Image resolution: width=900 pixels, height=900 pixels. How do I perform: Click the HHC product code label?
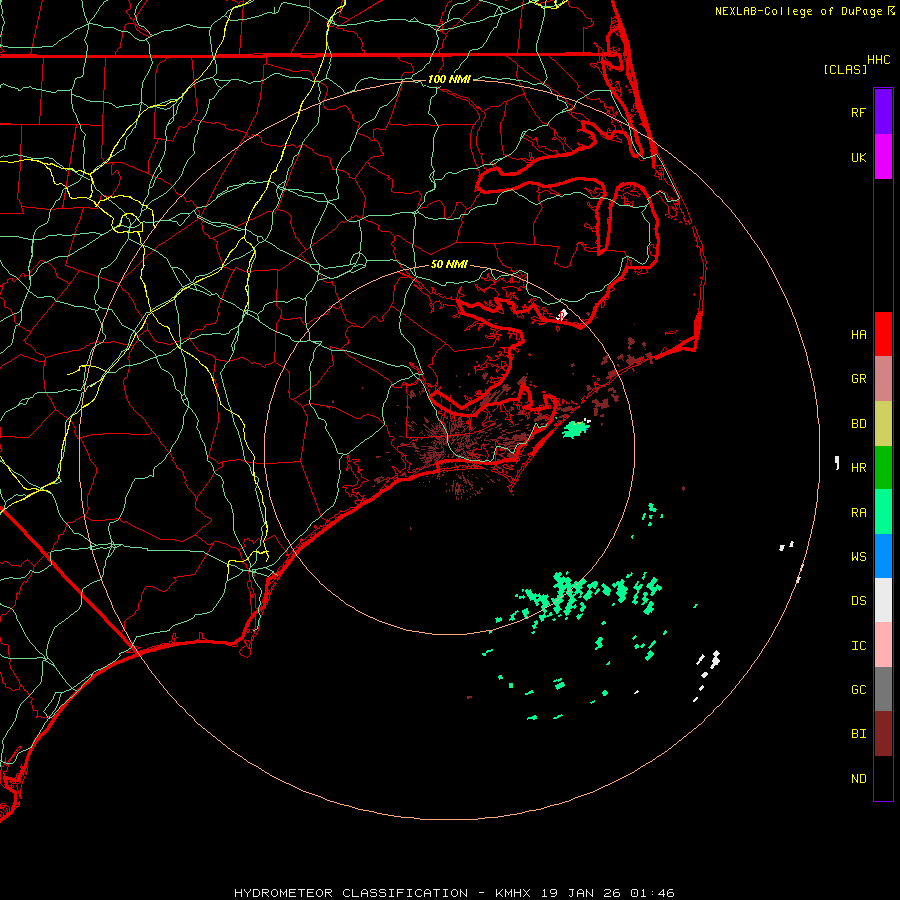pyautogui.click(x=878, y=60)
